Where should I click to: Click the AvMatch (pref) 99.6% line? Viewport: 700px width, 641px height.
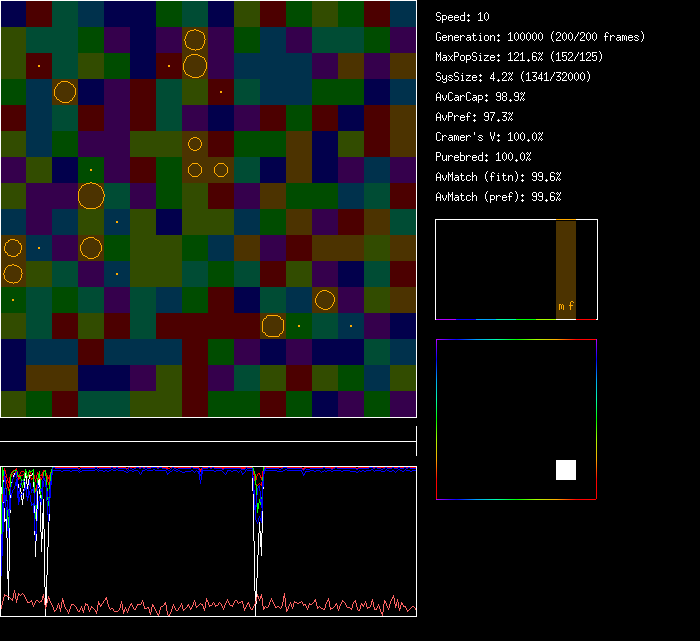pos(498,197)
